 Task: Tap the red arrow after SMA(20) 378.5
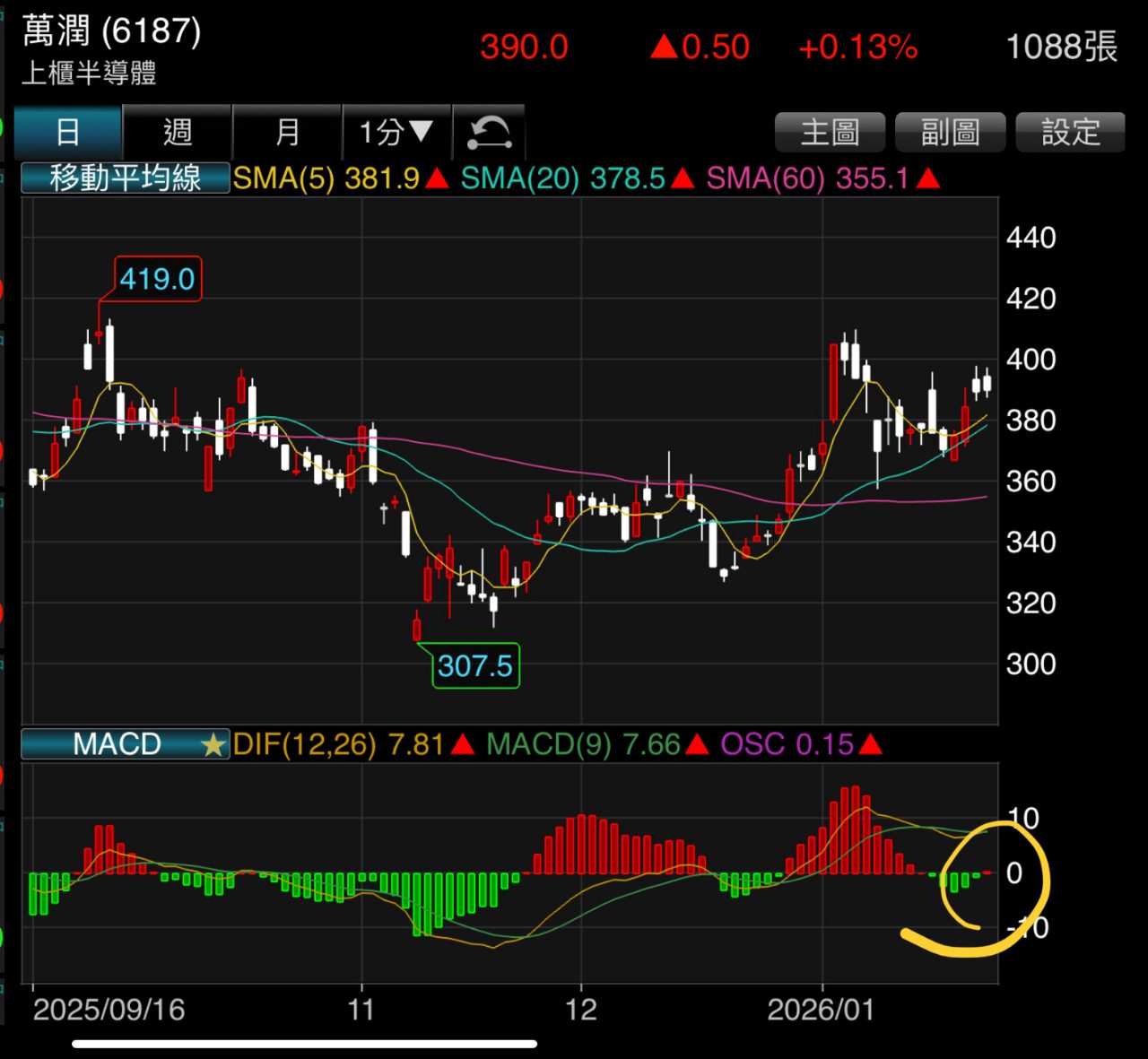coord(683,178)
